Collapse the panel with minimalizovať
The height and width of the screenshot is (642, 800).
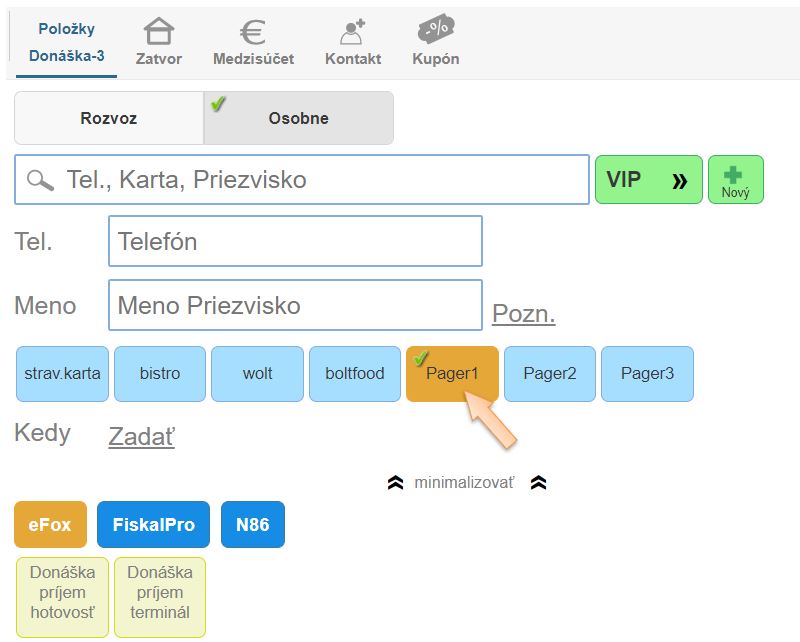coord(465,483)
